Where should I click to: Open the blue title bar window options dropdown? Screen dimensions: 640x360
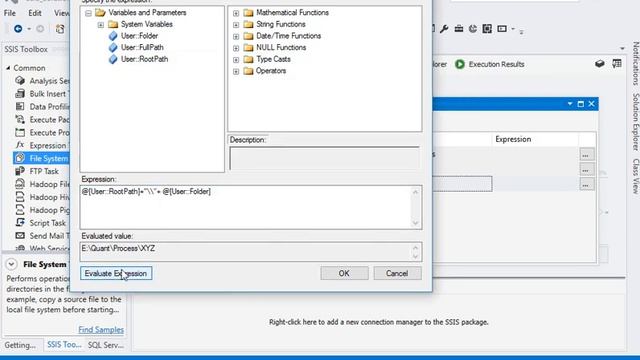[x=570, y=104]
